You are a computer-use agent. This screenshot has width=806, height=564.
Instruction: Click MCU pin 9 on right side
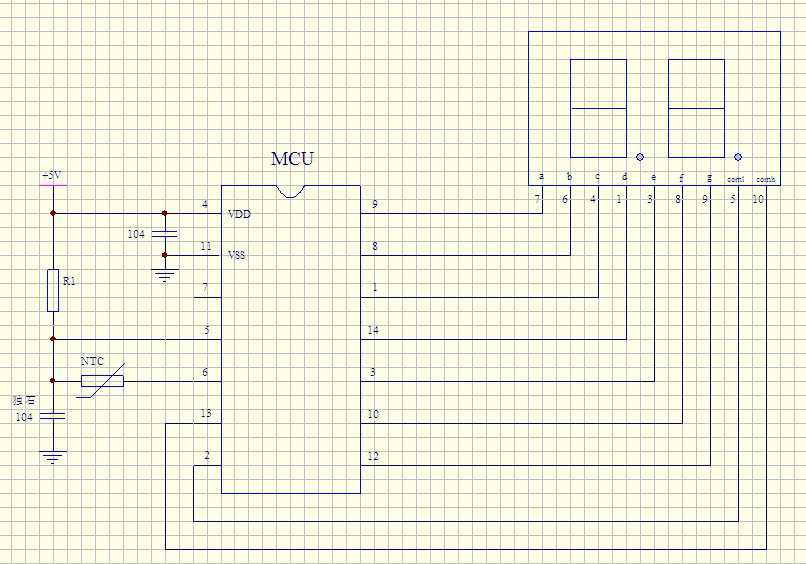click(374, 205)
